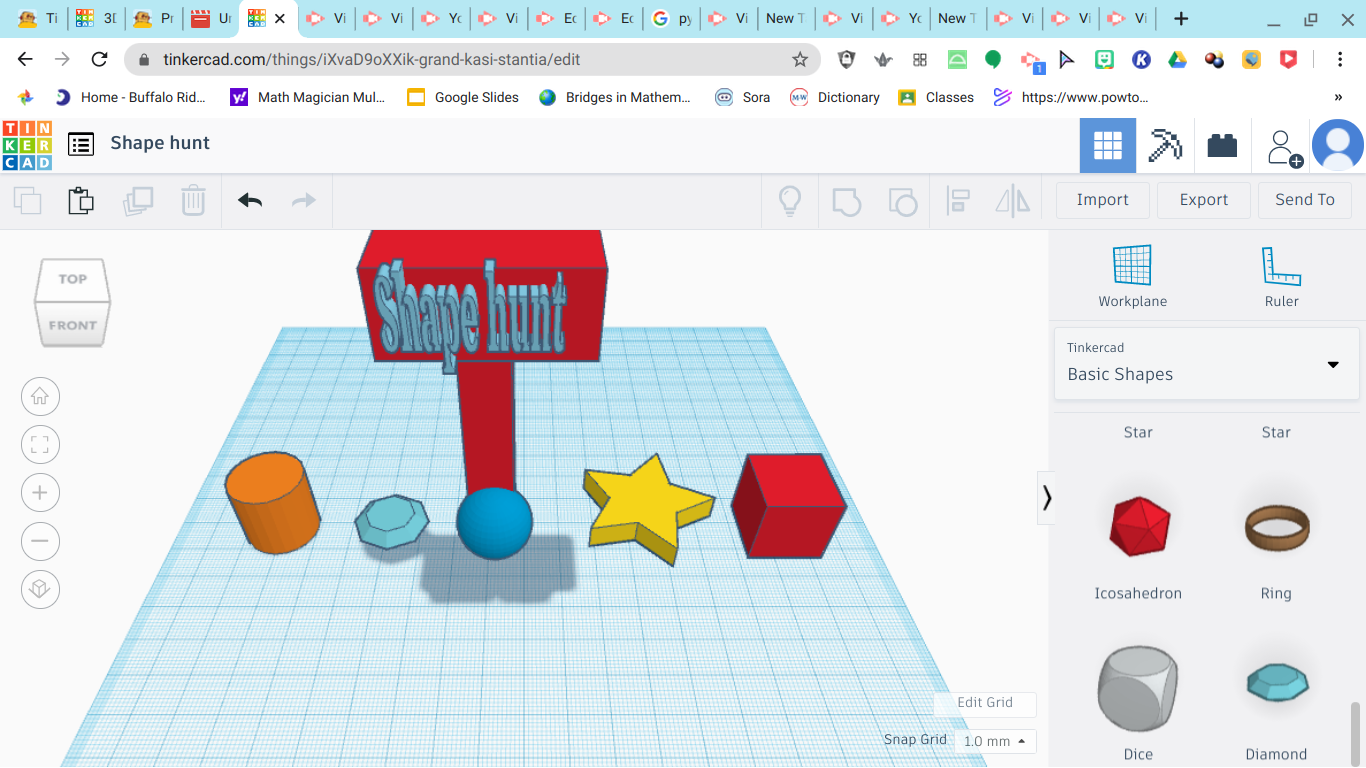Viewport: 1366px width, 768px height.
Task: Click the Import button
Action: click(1102, 200)
